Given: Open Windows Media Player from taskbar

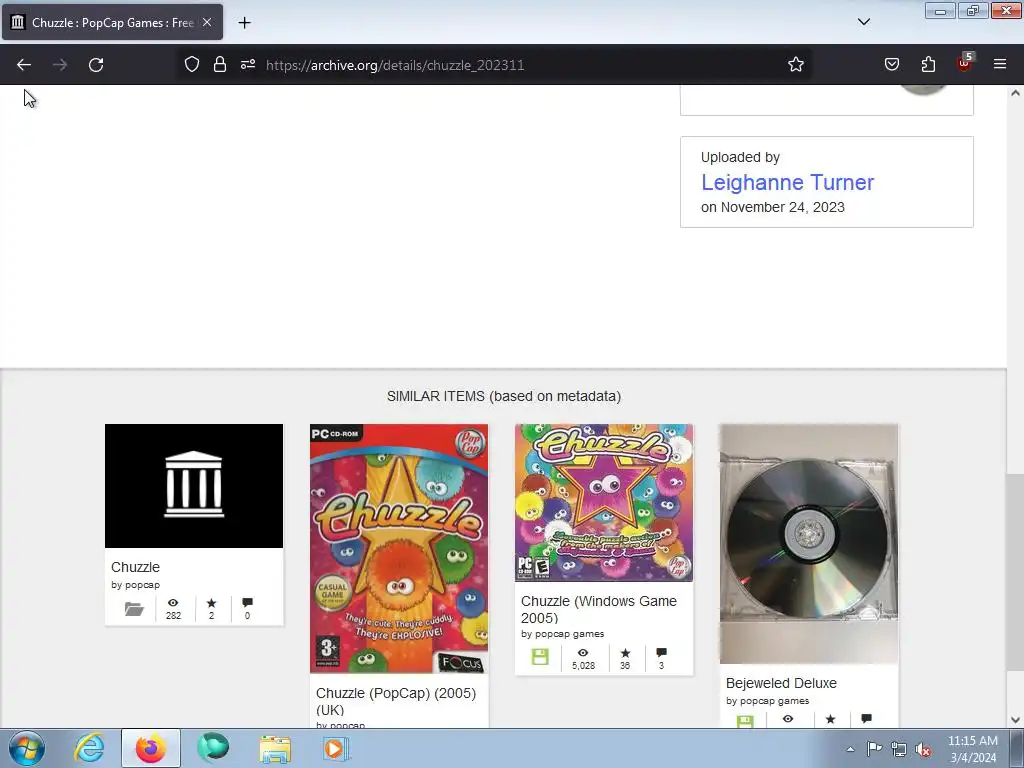Looking at the screenshot, I should (336, 748).
